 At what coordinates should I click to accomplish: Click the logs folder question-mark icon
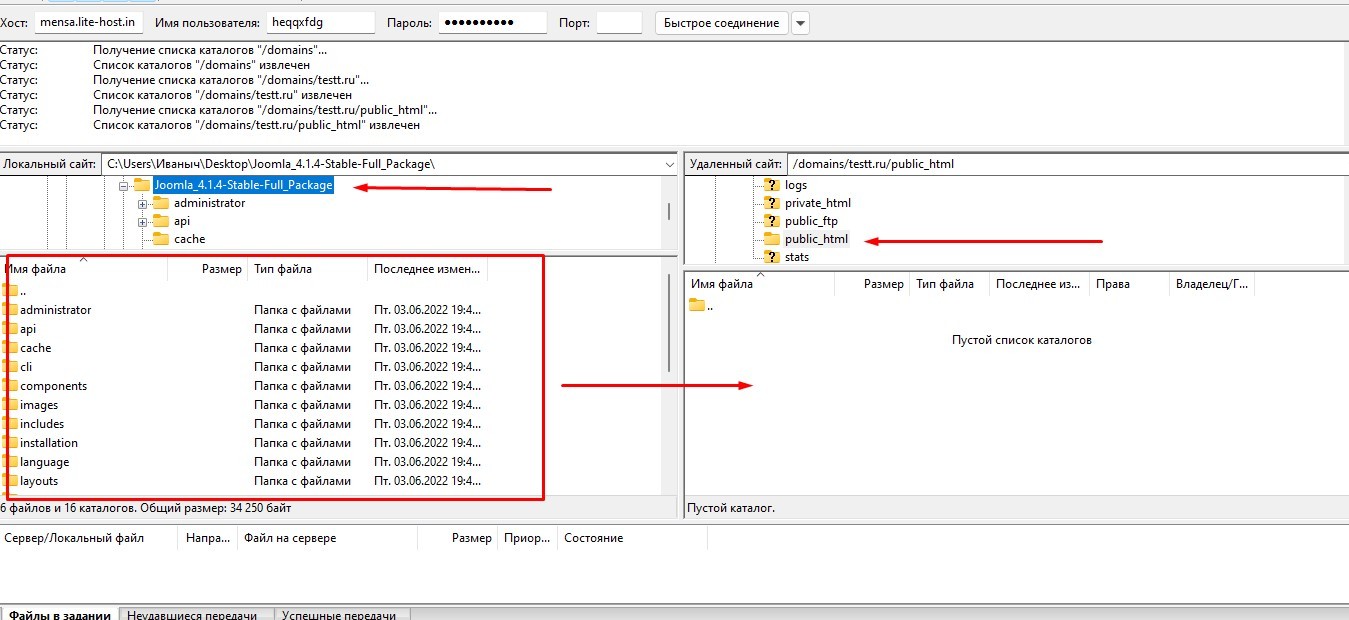[771, 185]
